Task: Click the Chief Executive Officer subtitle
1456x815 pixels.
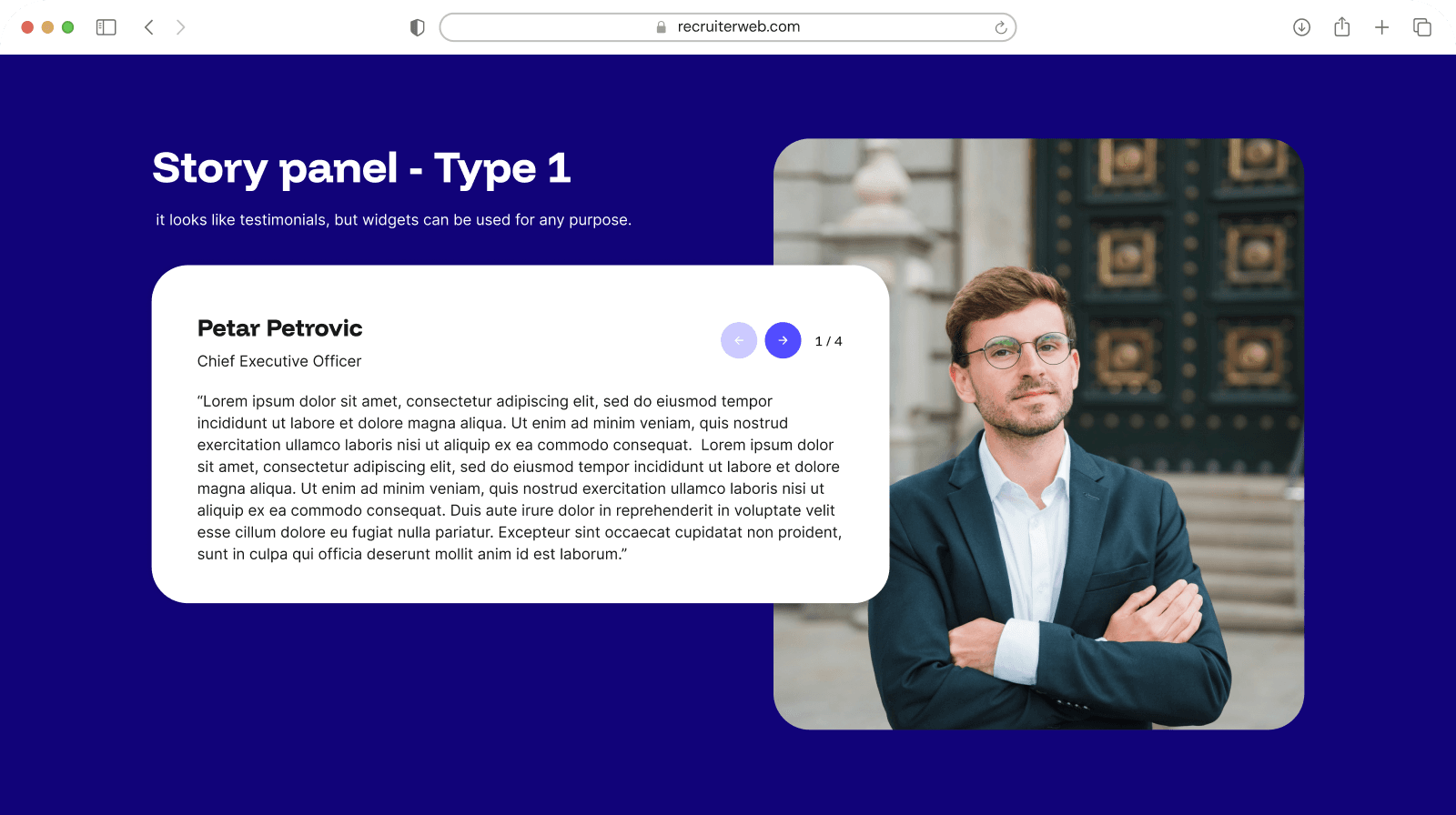Action: tap(279, 361)
